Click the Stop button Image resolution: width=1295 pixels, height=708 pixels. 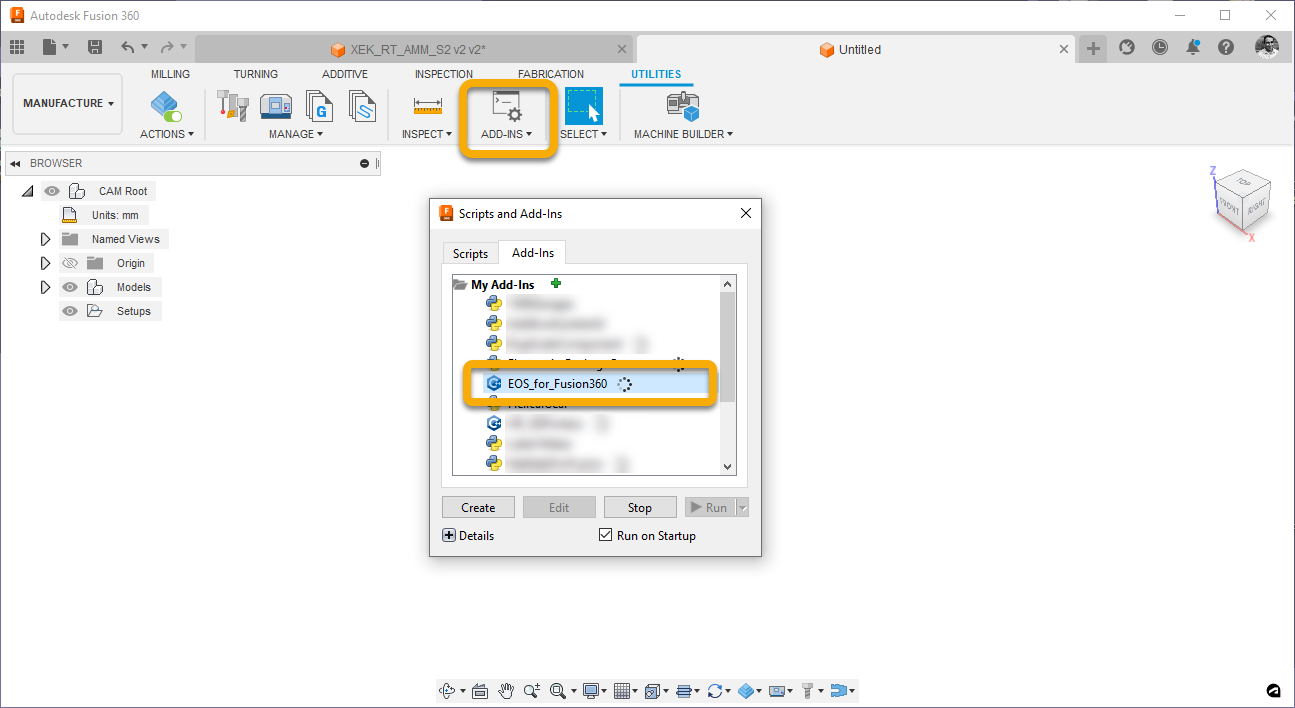[x=640, y=507]
